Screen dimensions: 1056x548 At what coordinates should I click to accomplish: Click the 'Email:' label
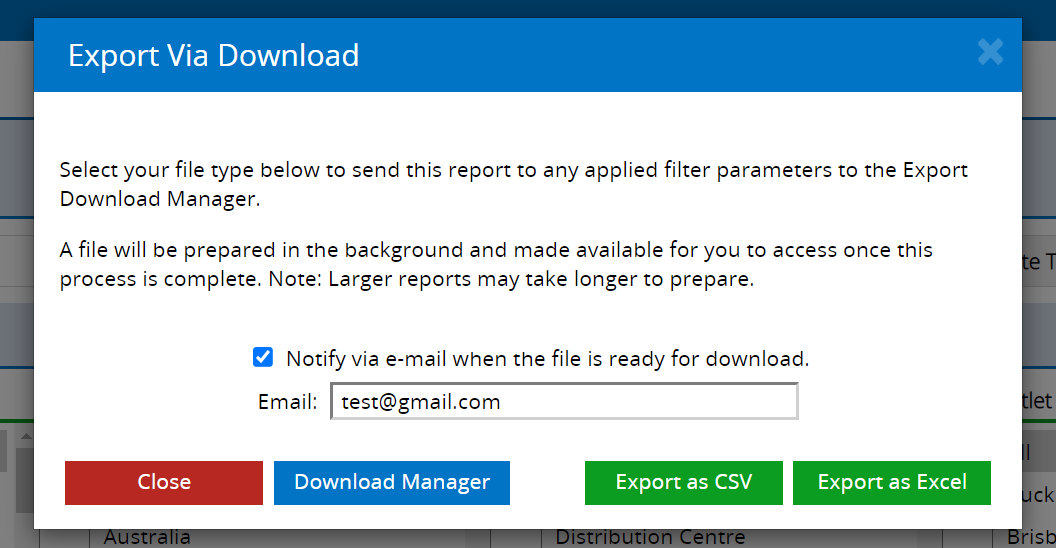click(288, 402)
